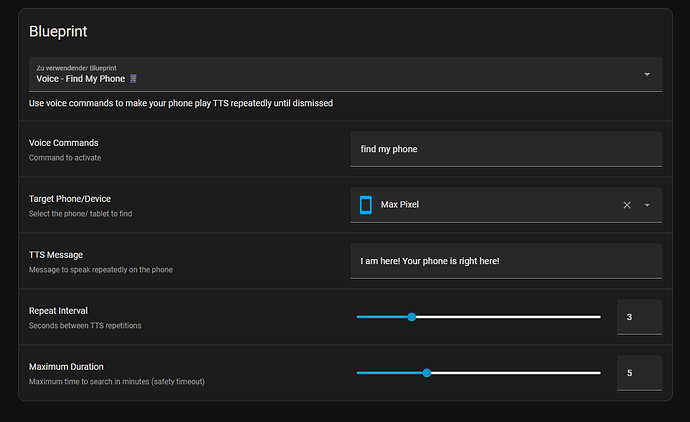This screenshot has width=690, height=422.
Task: Click the Repeat Interval slider track's right end
Action: coord(598,317)
